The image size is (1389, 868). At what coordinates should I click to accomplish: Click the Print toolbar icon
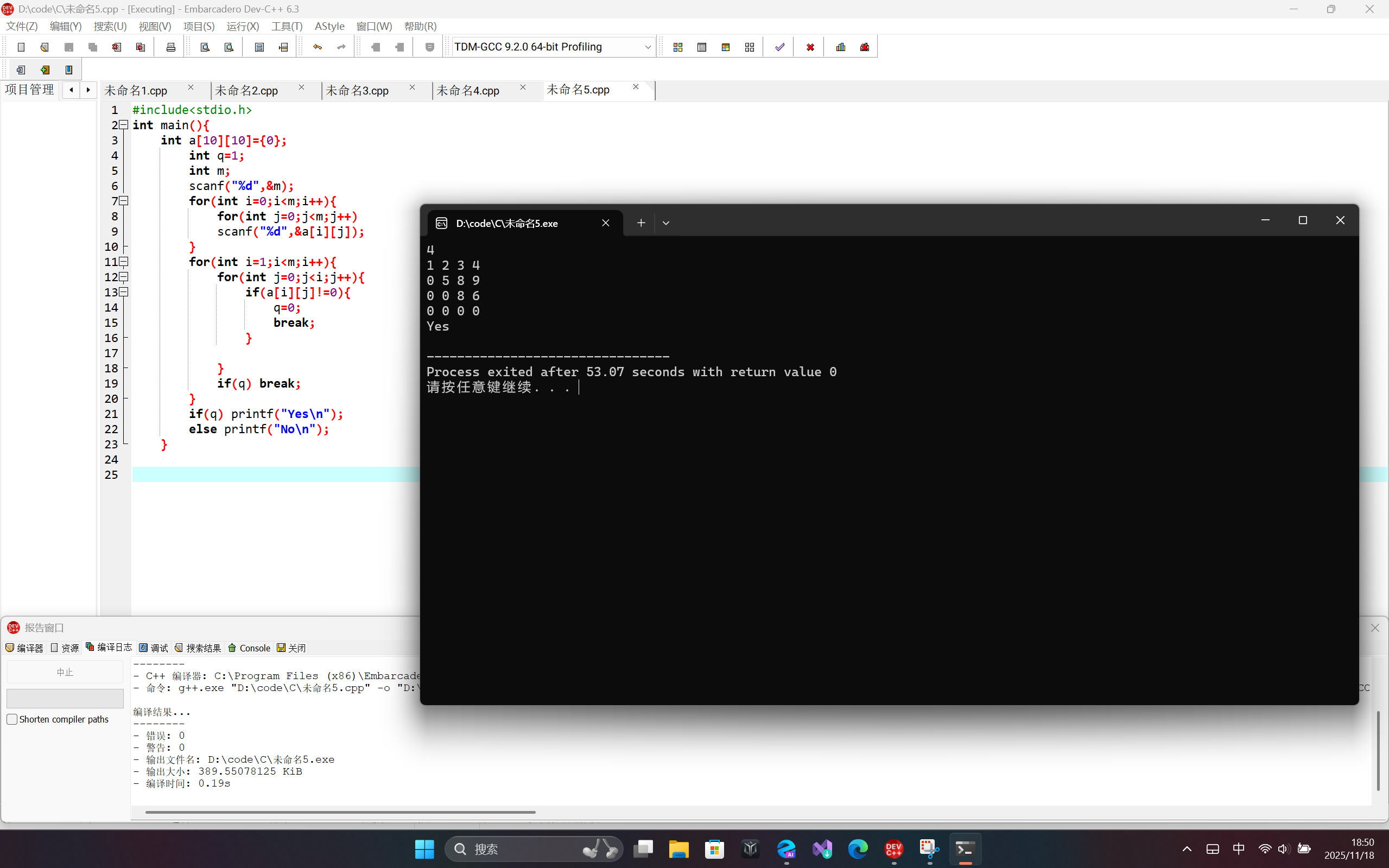tap(170, 47)
